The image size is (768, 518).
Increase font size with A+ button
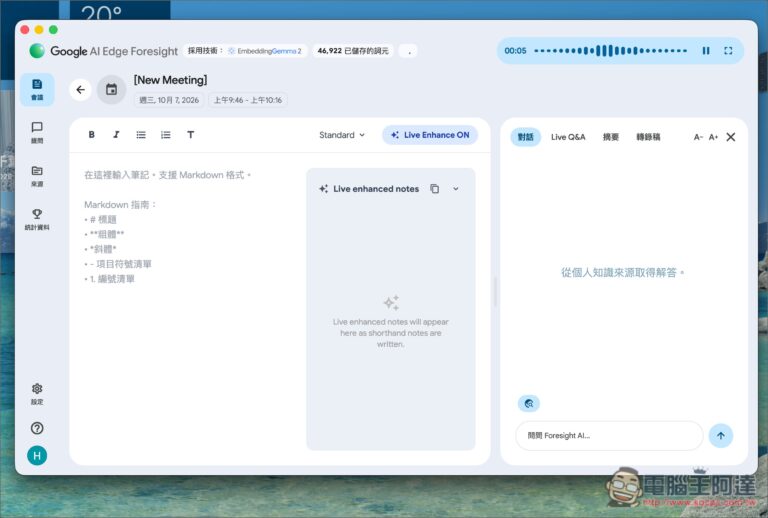coord(713,138)
